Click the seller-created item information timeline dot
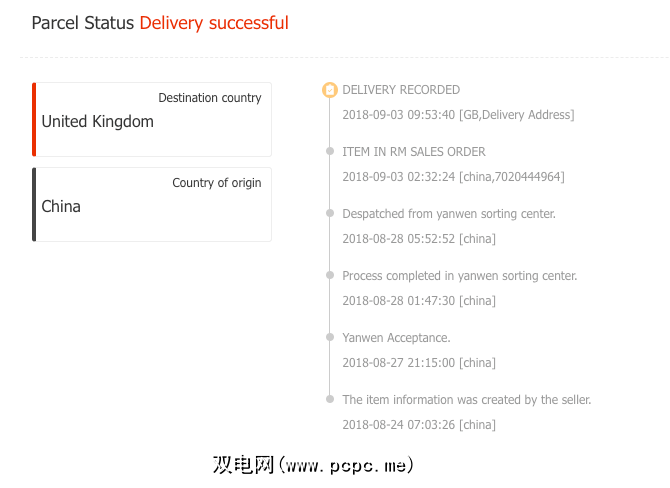The image size is (670, 488). pyautogui.click(x=330, y=400)
